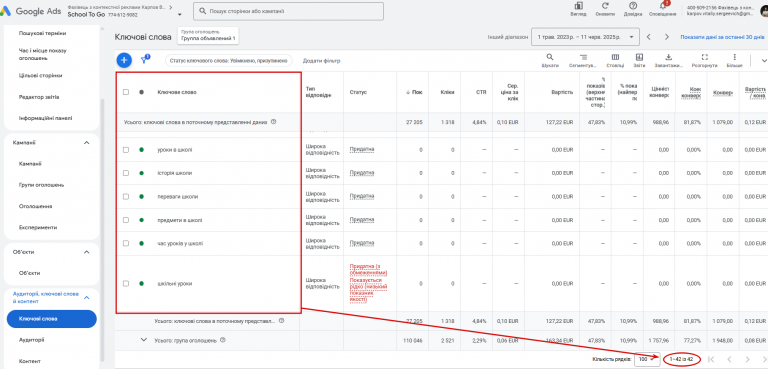Open the filter funnel icon
Image resolution: width=768 pixels, height=369 pixels.
pos(144,60)
